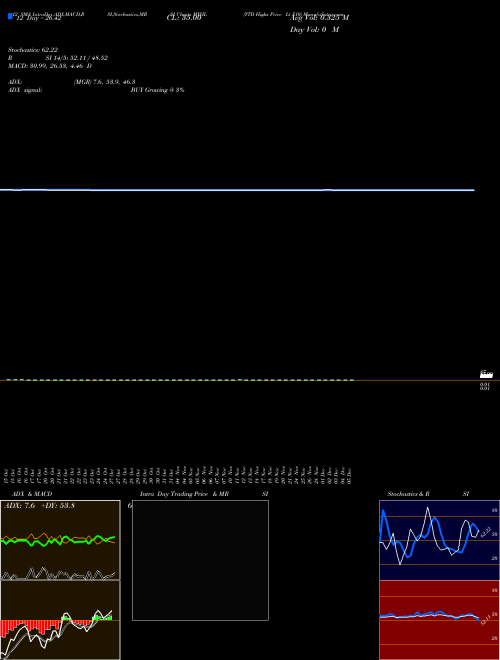The width and height of the screenshot is (500, 660).
Task: Click the empty Intra Day Trading Price panel
Action: (200, 560)
